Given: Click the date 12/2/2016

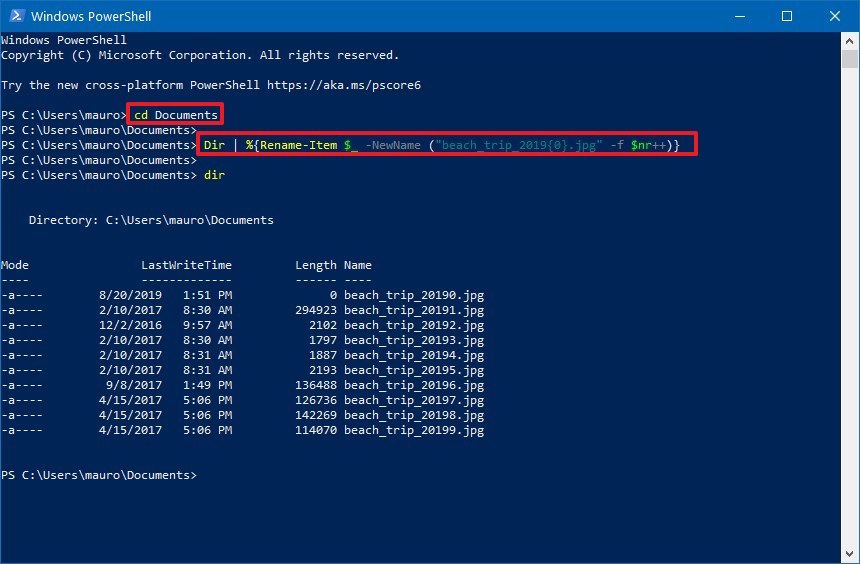Looking at the screenshot, I should point(131,325).
